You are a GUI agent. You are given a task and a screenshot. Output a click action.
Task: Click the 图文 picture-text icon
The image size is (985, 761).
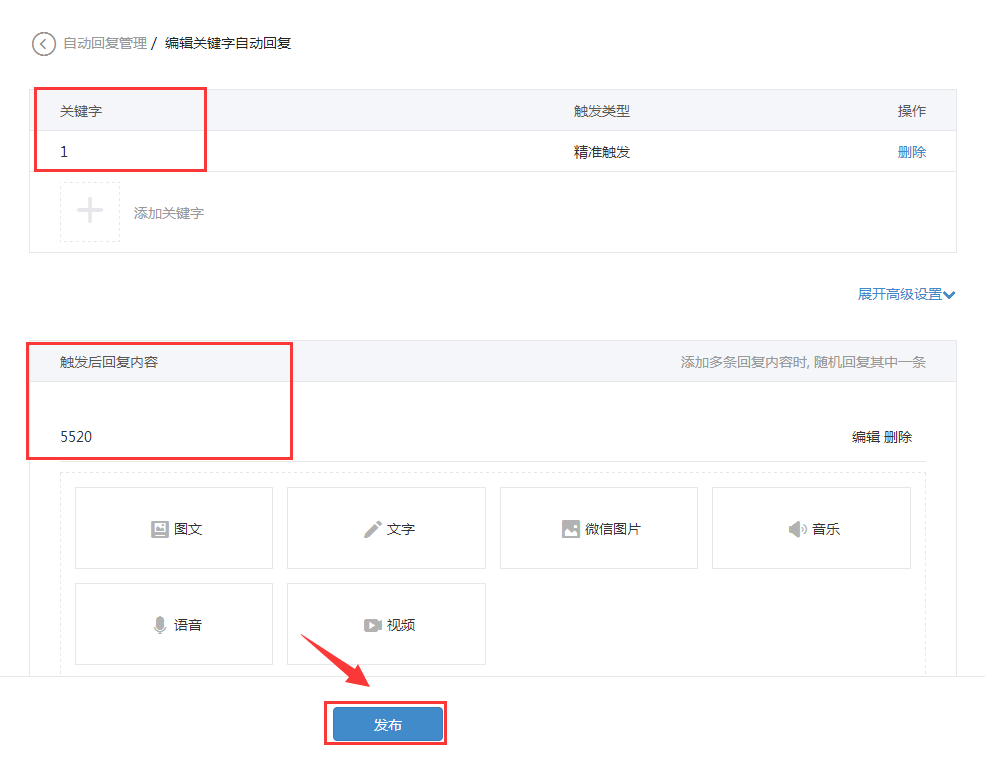[160, 529]
